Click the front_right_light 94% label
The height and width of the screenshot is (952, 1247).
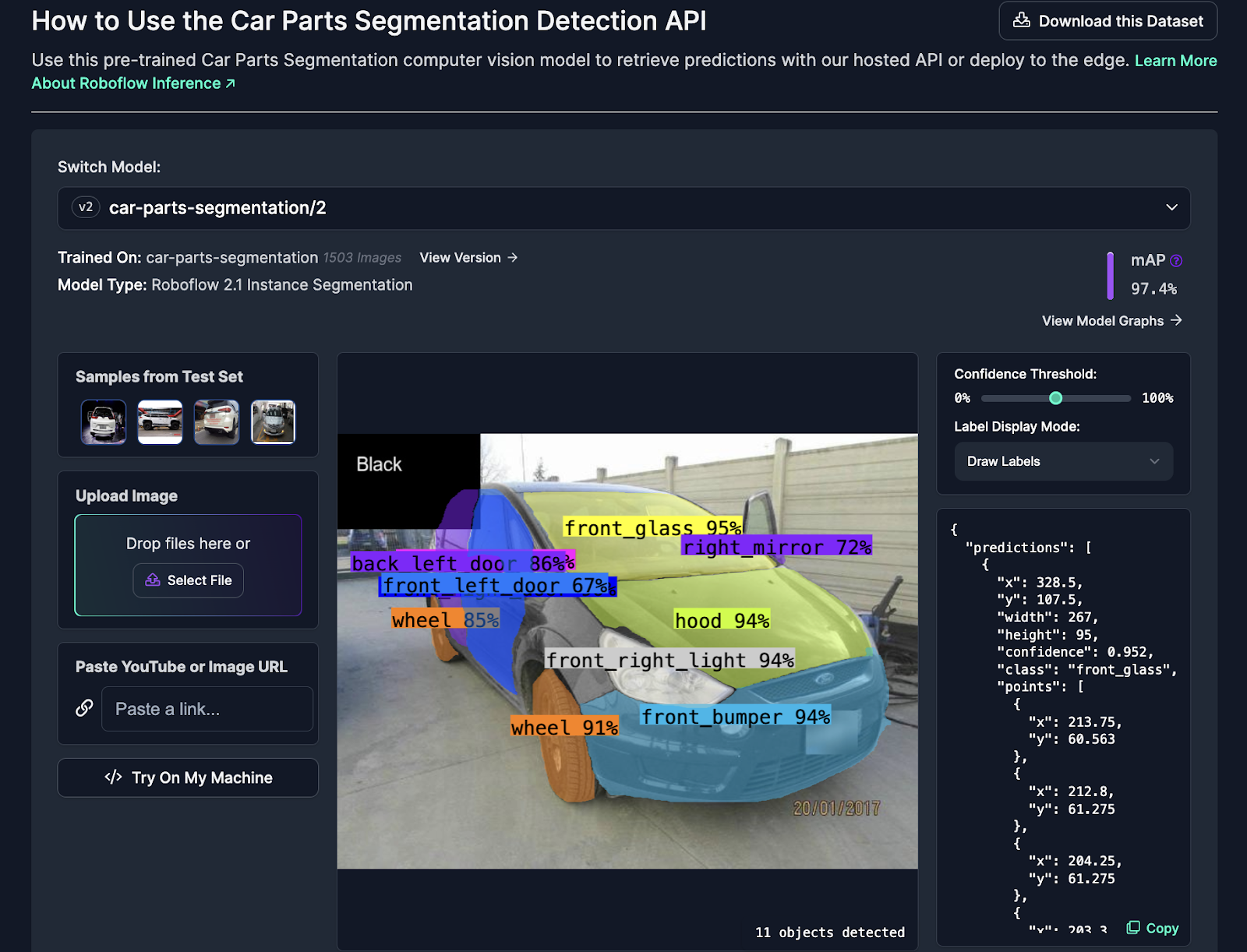pyautogui.click(x=669, y=660)
